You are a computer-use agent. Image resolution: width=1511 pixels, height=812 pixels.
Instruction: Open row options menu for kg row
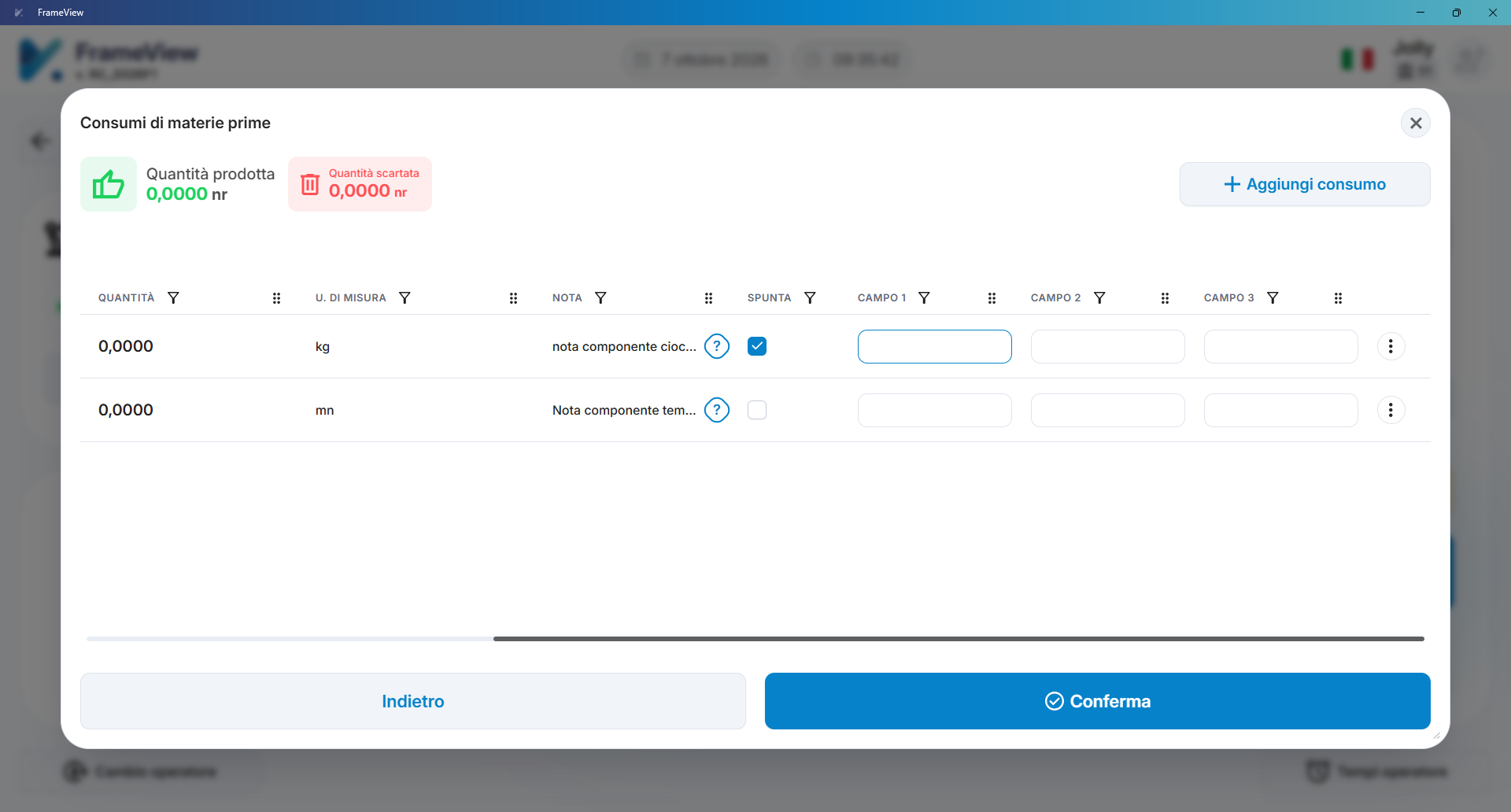(x=1391, y=346)
